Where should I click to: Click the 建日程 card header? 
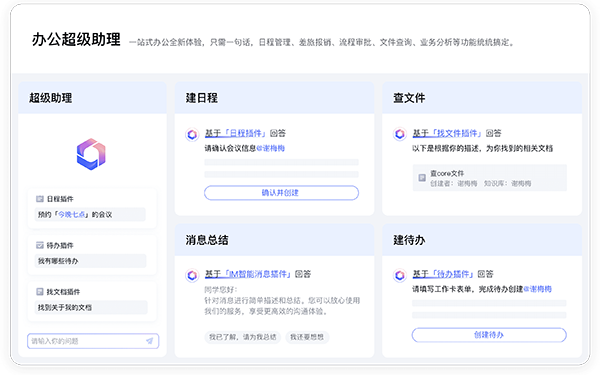(x=274, y=98)
